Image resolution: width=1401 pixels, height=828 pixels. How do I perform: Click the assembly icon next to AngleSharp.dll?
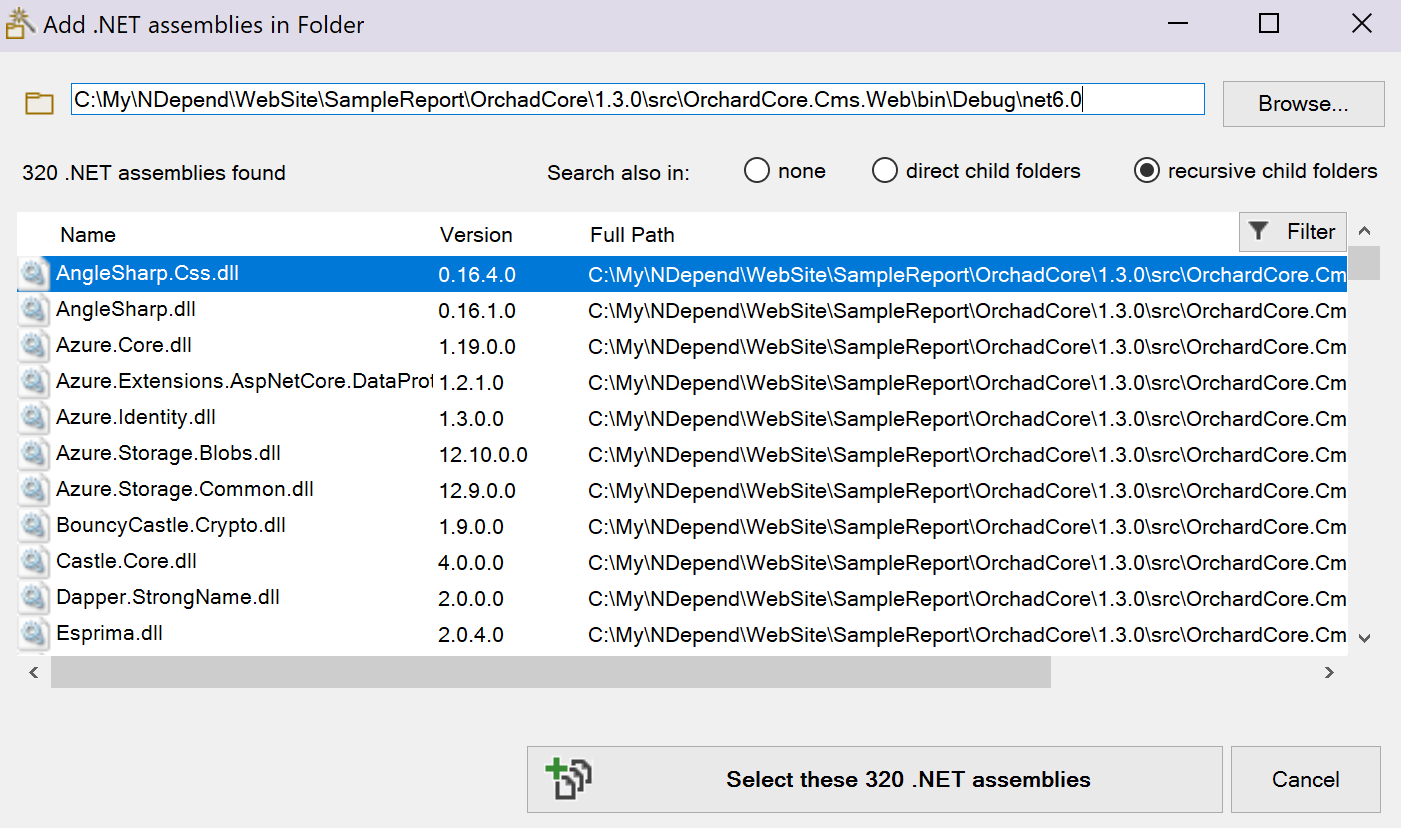[x=34, y=310]
